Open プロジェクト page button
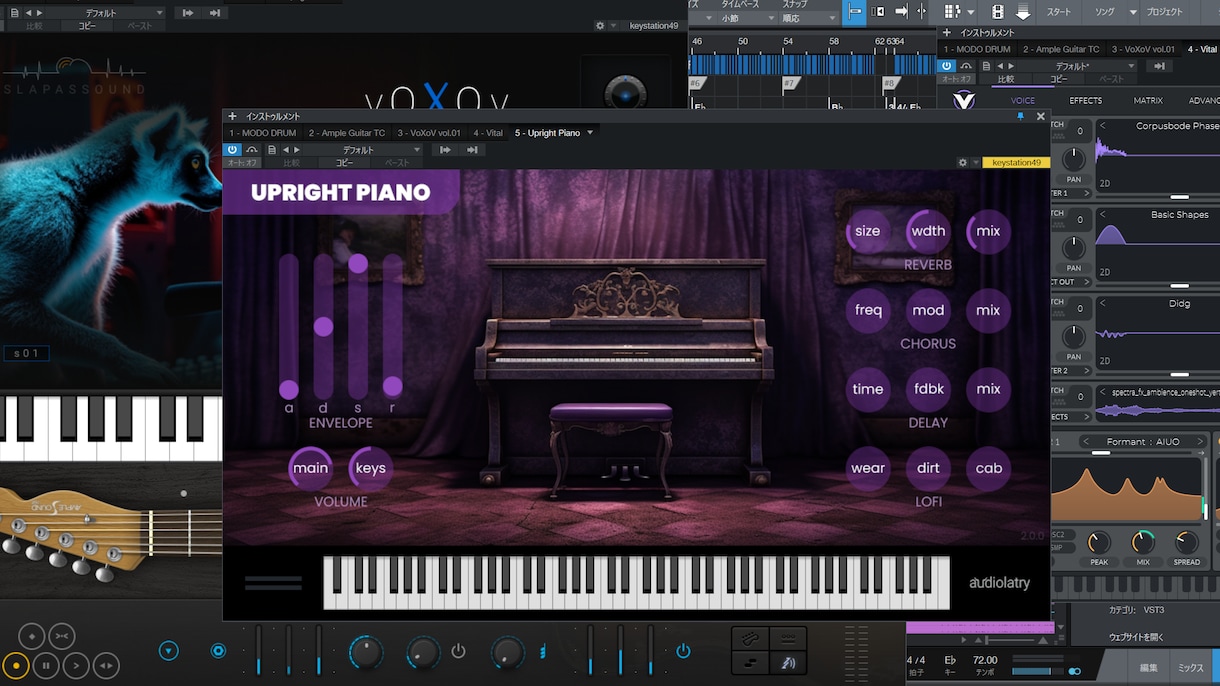 point(1165,12)
